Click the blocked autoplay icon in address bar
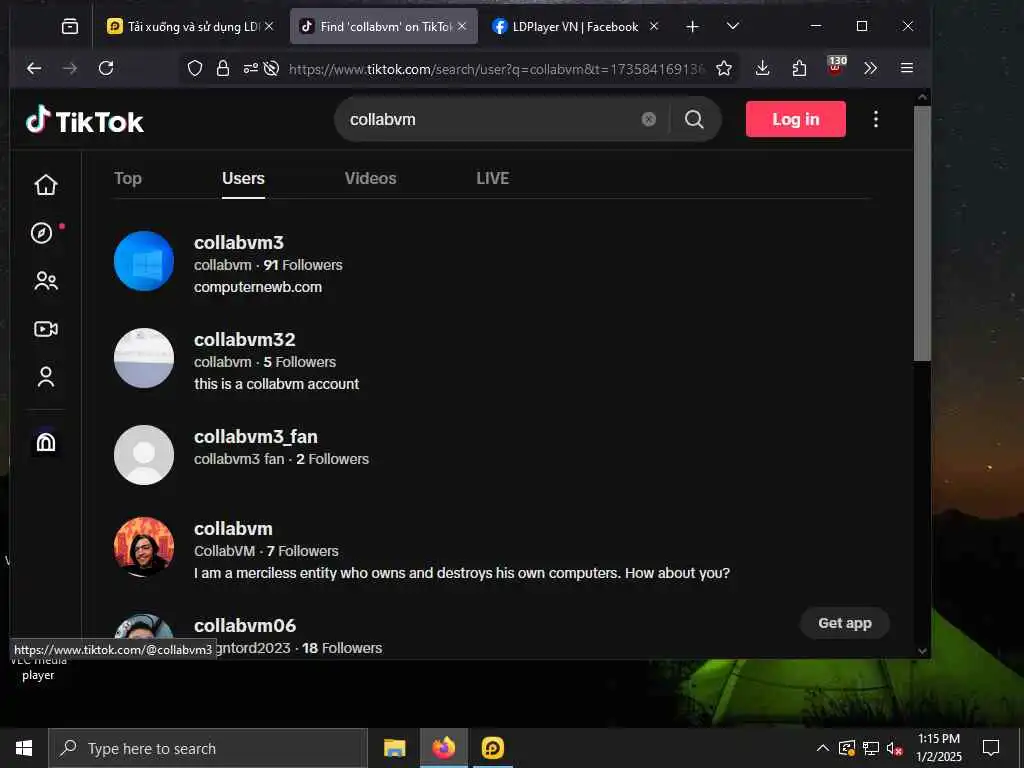This screenshot has width=1024, height=768. pos(272,68)
